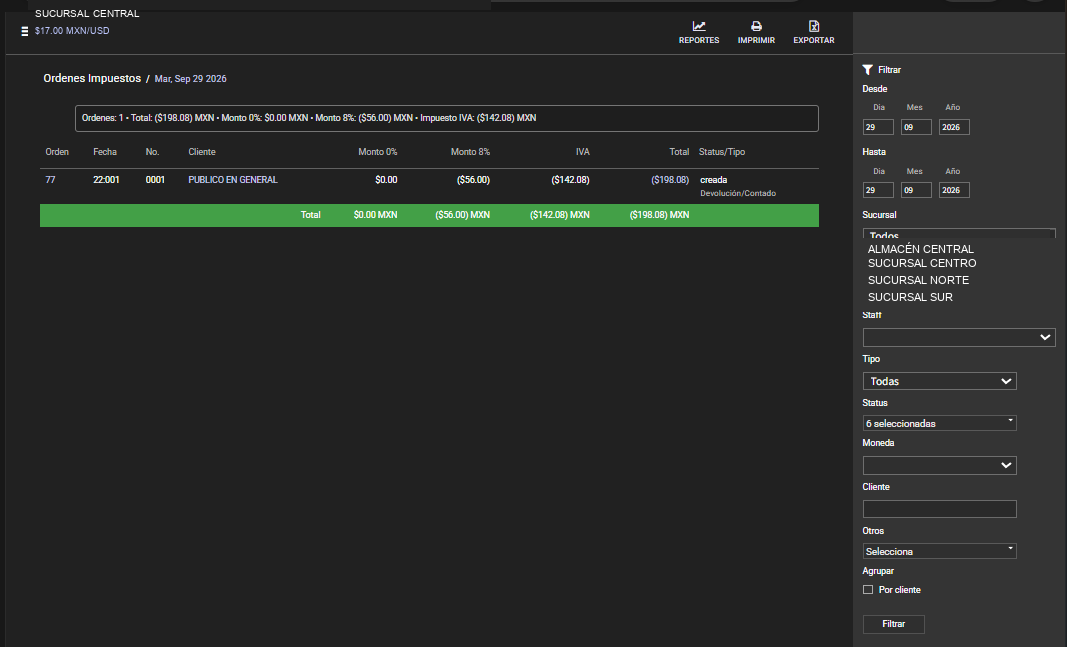Viewport: 1067px width, 647px height.
Task: Click the Monto 8% column header
Action: coord(470,152)
